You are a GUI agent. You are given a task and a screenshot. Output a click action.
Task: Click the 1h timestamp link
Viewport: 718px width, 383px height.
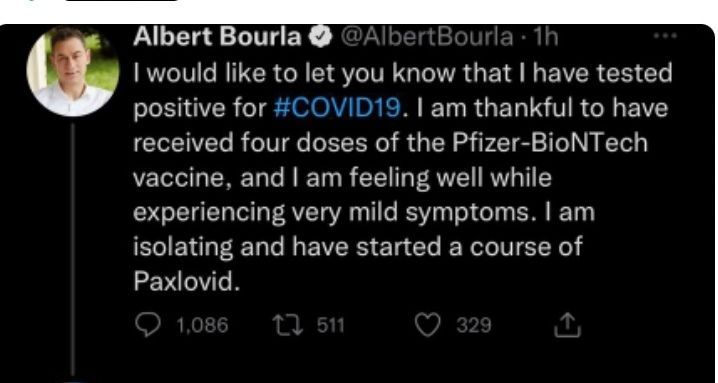[545, 38]
